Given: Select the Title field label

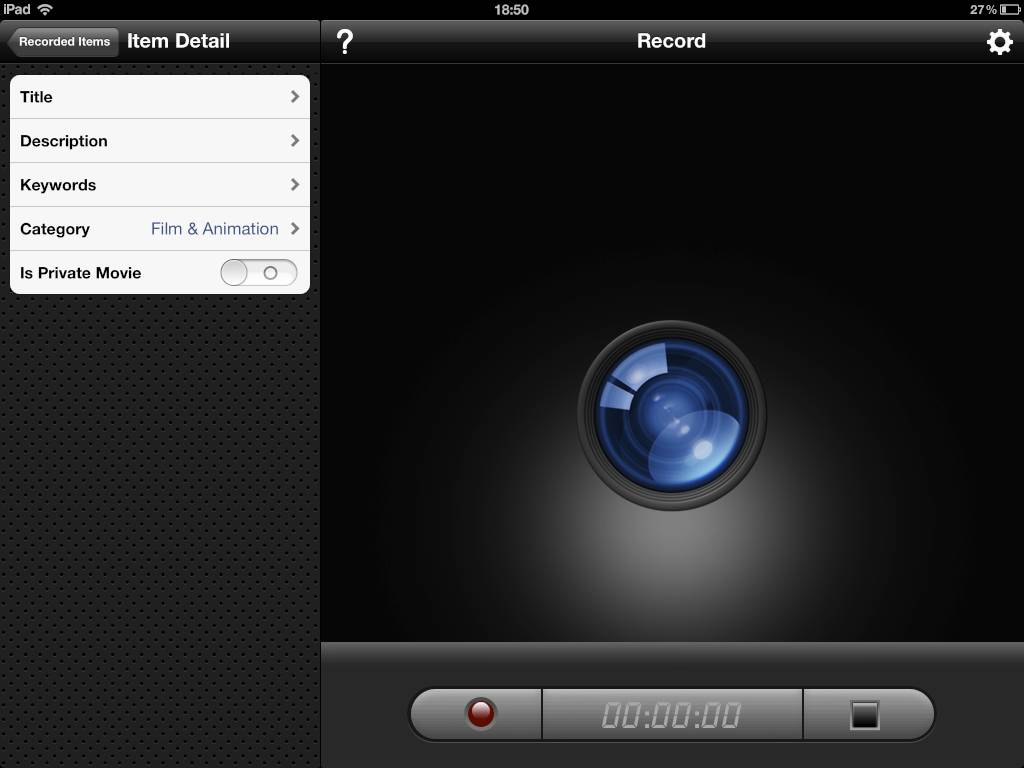Looking at the screenshot, I should pyautogui.click(x=36, y=97).
